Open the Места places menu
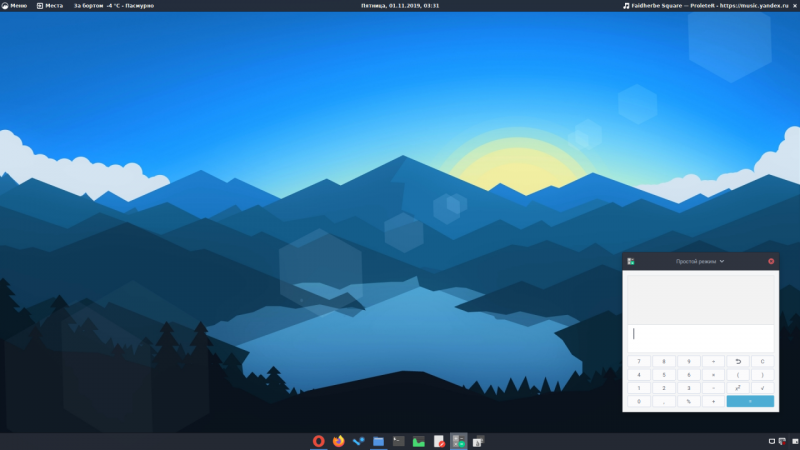This screenshot has width=800, height=450. [50, 6]
